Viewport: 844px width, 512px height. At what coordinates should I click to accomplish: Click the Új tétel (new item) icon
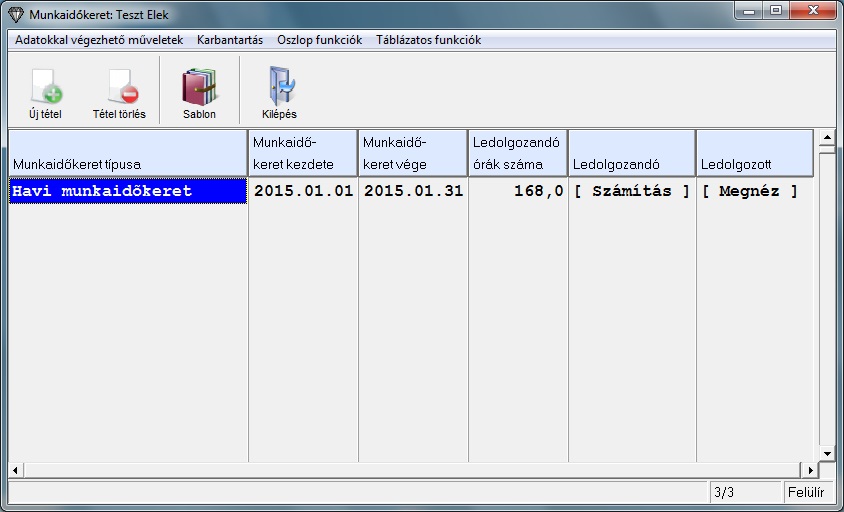[45, 87]
